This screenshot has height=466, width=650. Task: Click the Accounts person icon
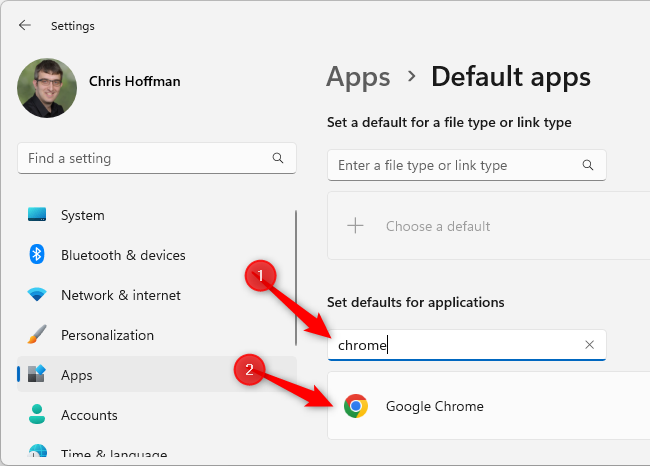tap(37, 415)
